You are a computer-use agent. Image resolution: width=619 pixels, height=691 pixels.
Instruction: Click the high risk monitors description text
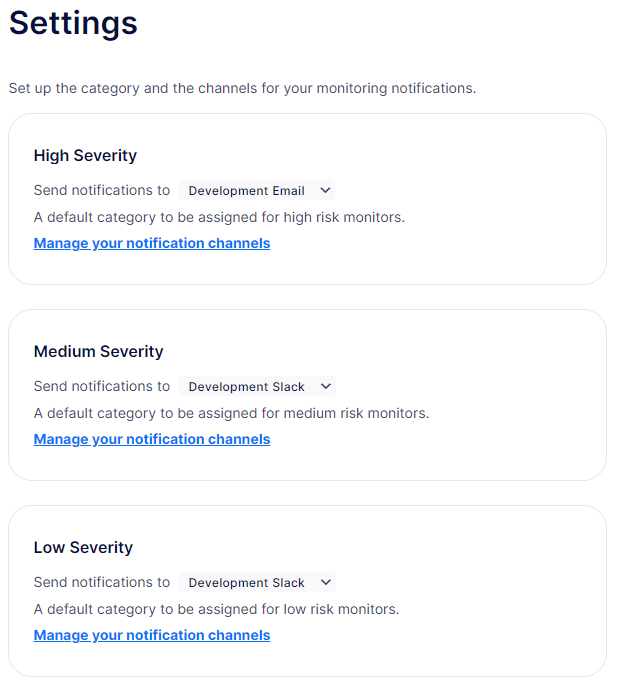point(219,217)
